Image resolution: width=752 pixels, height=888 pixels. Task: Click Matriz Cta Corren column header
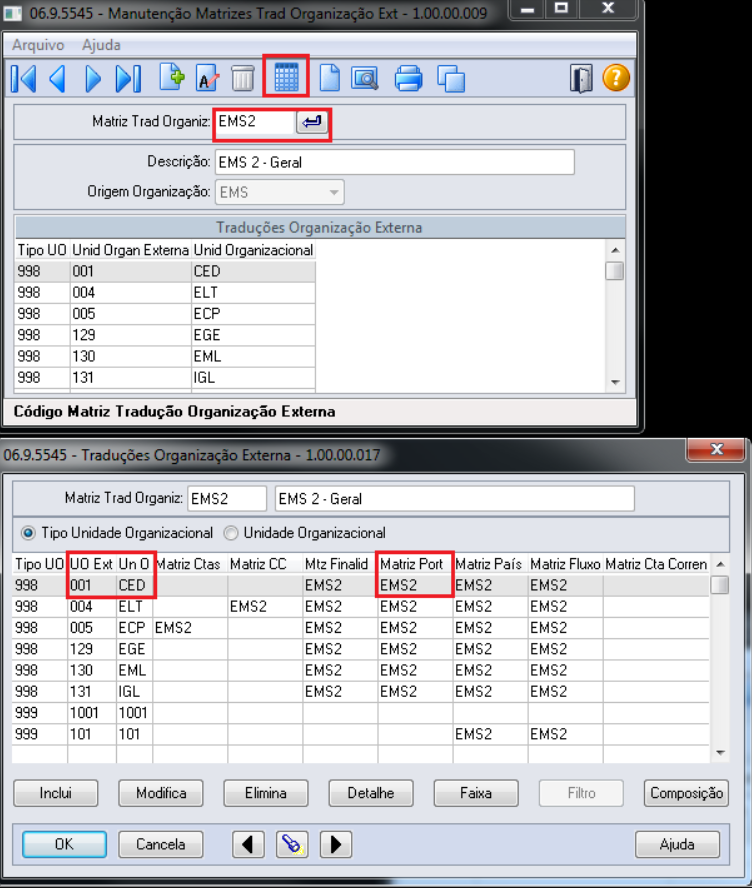point(656,564)
